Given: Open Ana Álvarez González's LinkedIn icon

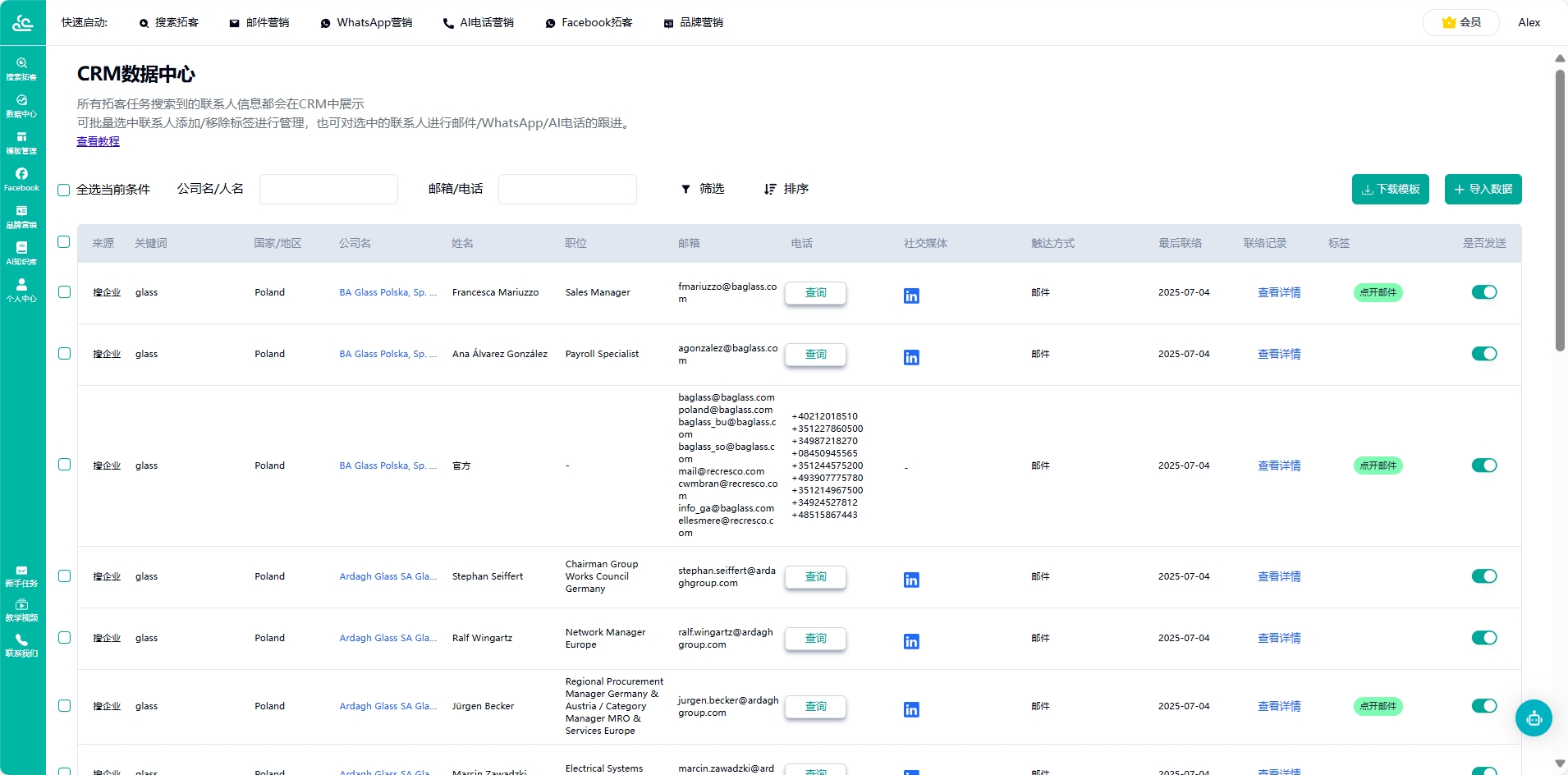Looking at the screenshot, I should point(911,357).
